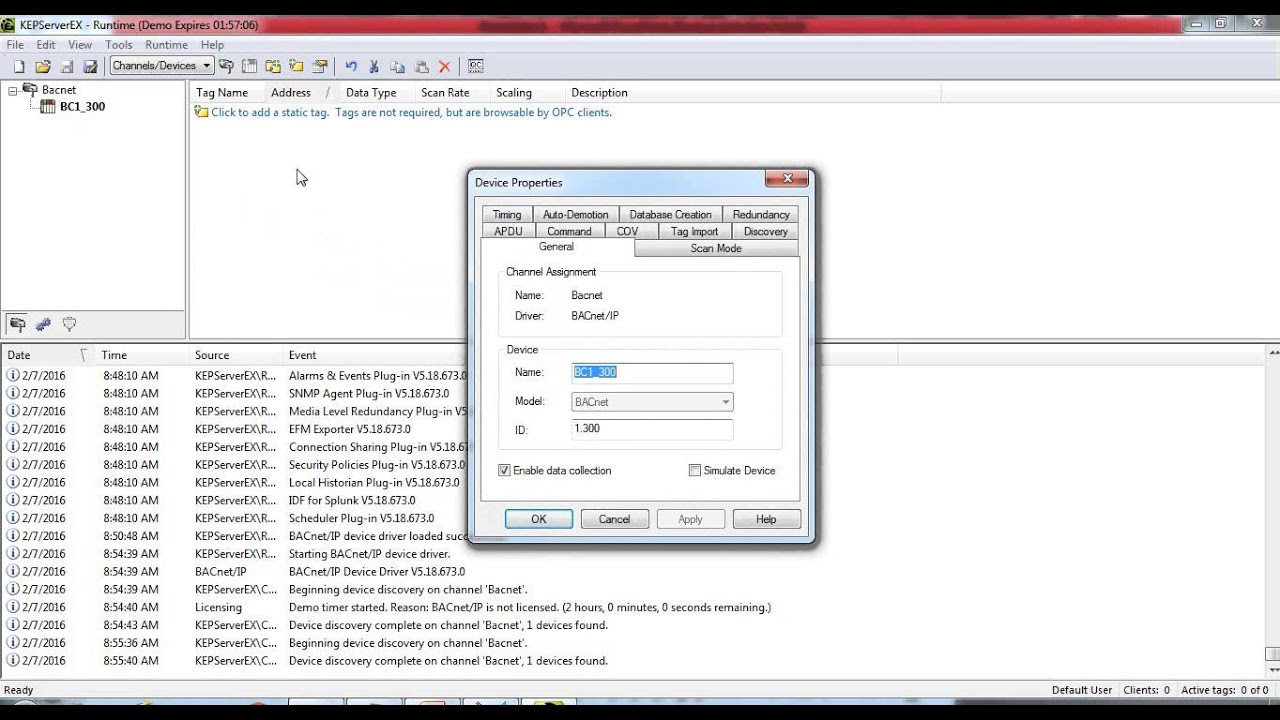Viewport: 1280px width, 720px height.
Task: Select the channel view icon below tree
Action: 17,324
